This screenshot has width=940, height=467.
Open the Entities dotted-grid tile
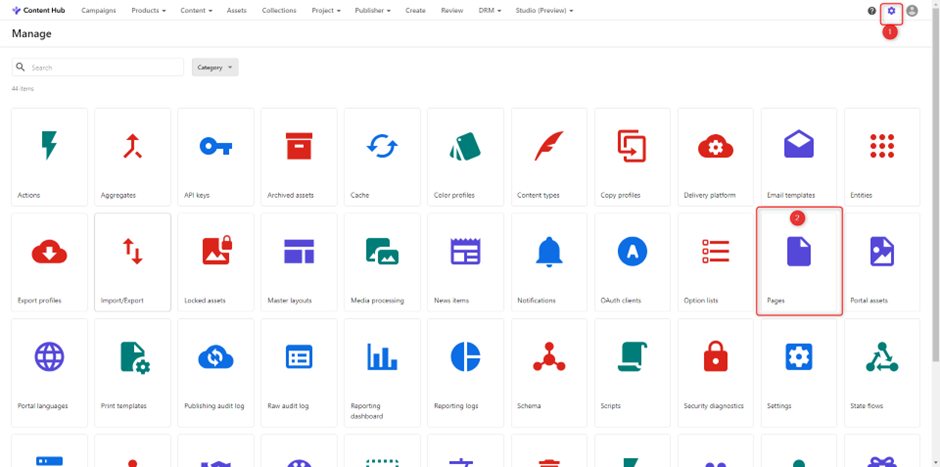point(882,157)
